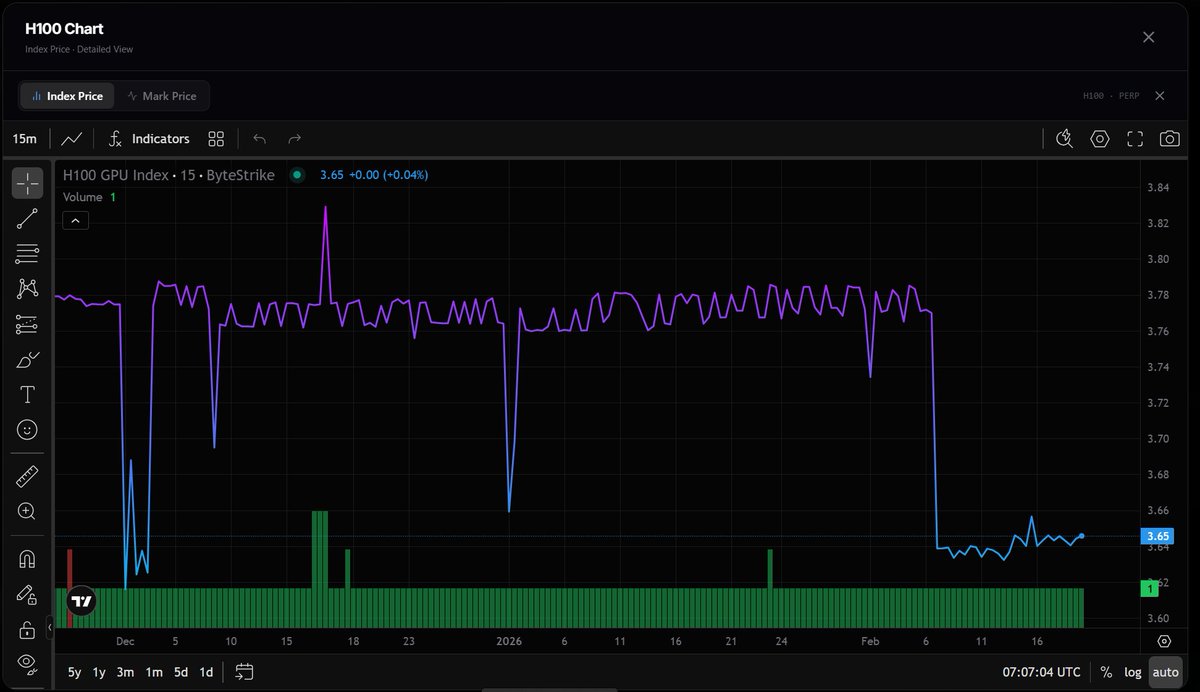Set time range to 3m
Screen dimensions: 1200x692
click(125, 672)
